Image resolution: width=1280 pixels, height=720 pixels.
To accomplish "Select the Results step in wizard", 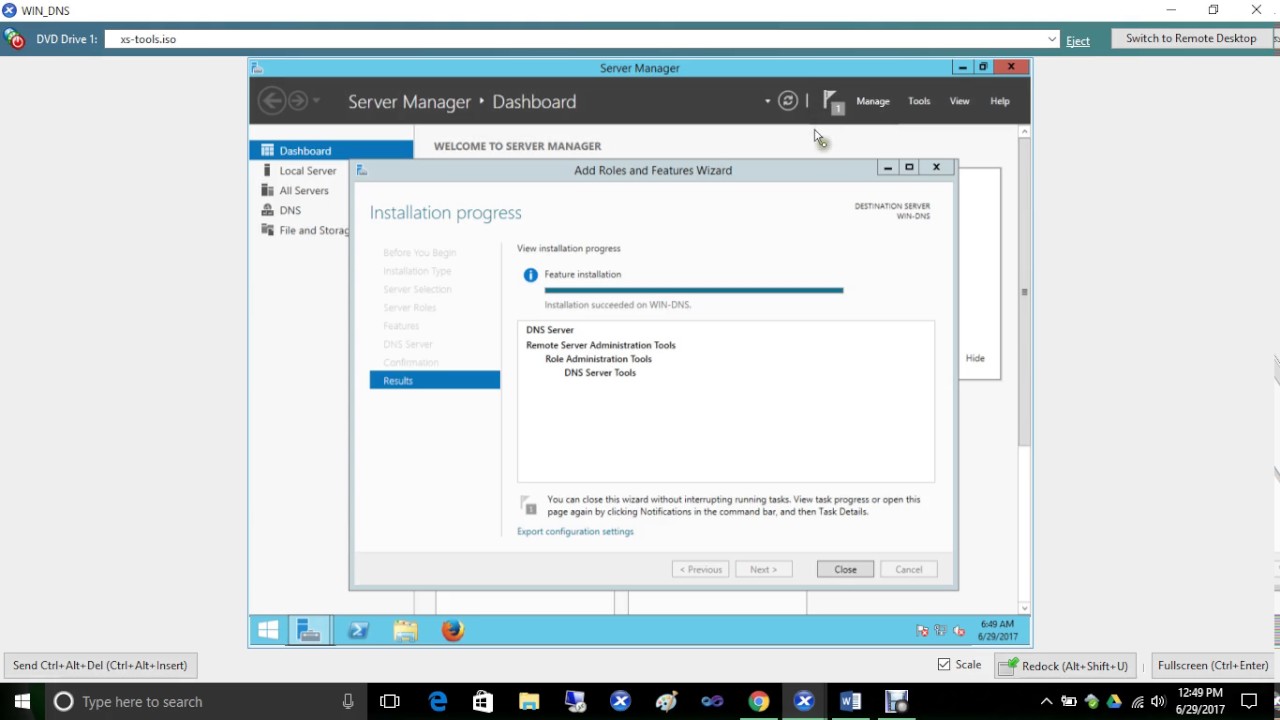I will (x=434, y=380).
